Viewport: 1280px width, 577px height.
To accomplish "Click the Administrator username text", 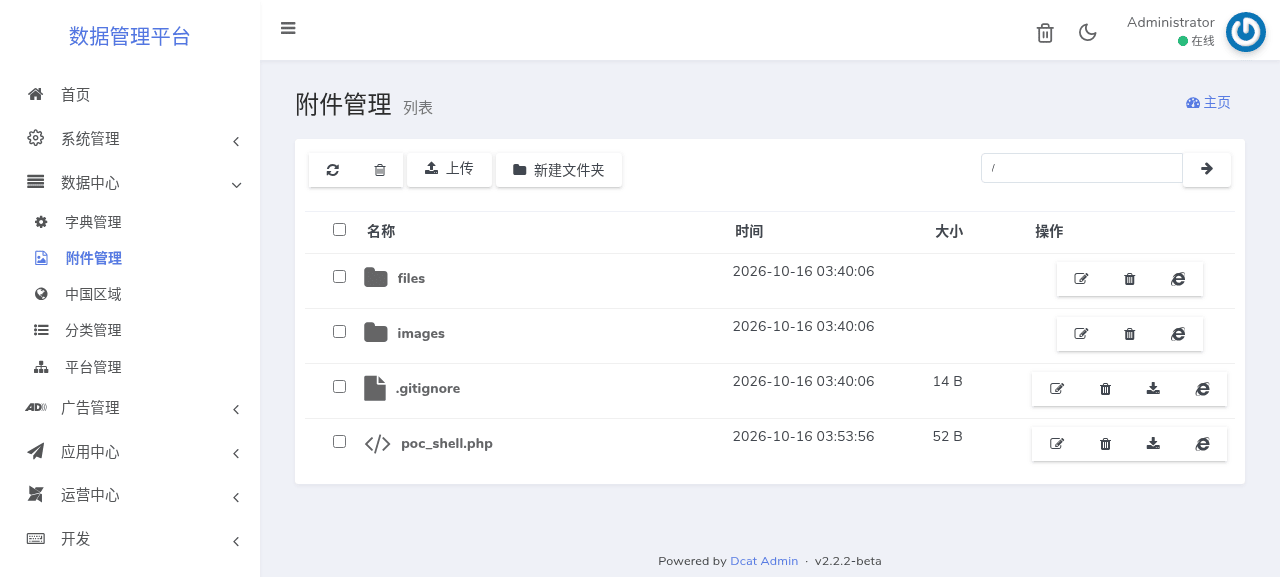I will click(x=1171, y=22).
